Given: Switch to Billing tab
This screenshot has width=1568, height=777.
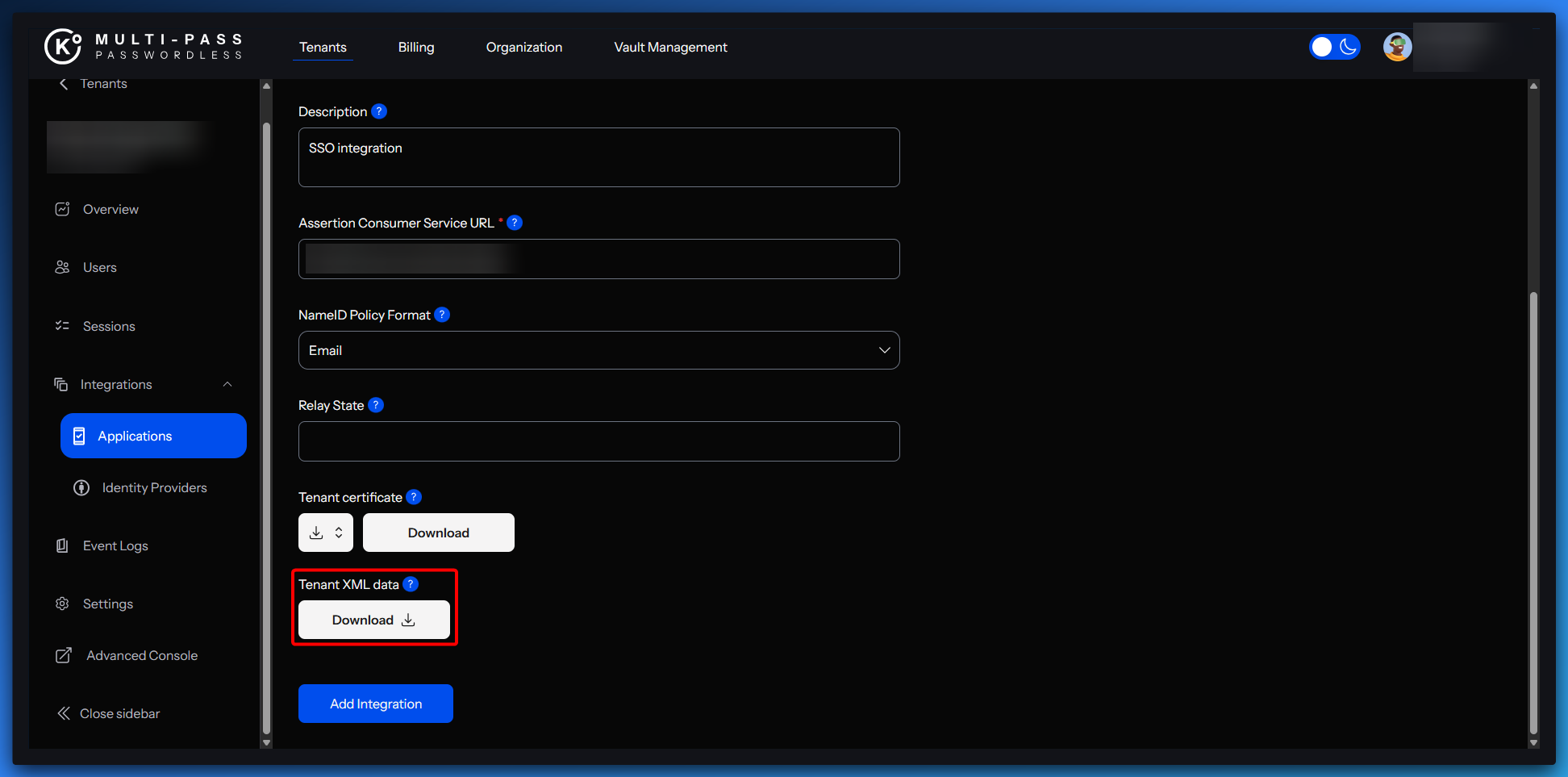Looking at the screenshot, I should coord(416,47).
